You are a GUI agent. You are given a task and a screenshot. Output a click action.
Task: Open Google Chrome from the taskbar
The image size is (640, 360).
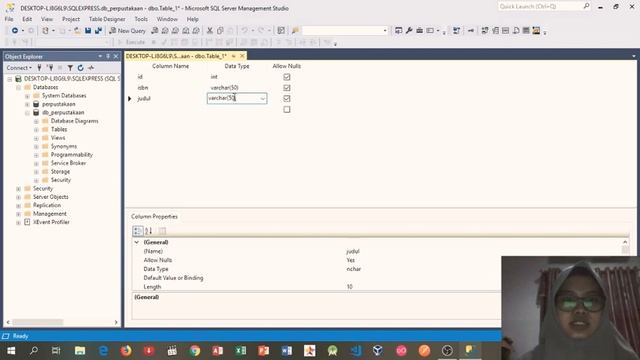195,350
